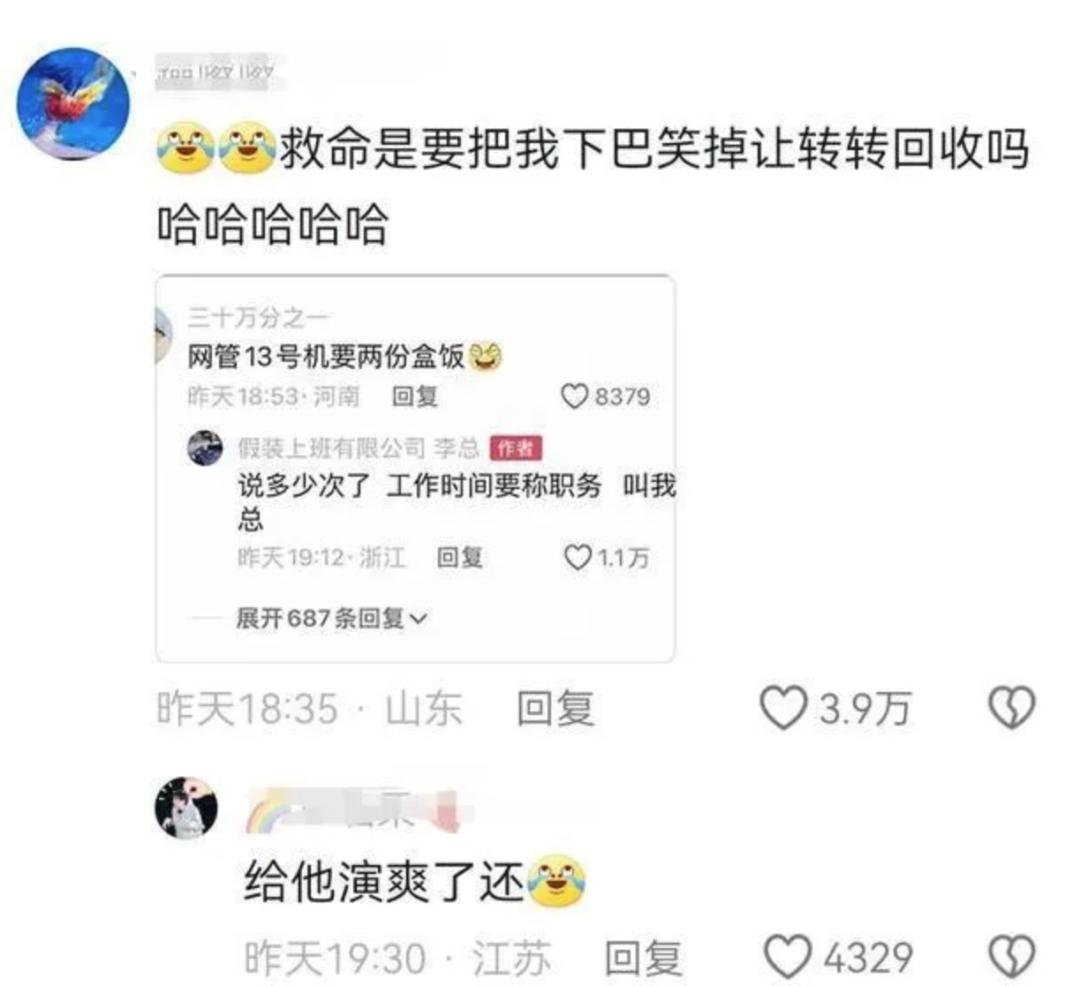Tap 回复 under 李总's author reply
1080x986 pixels.
coord(459,557)
